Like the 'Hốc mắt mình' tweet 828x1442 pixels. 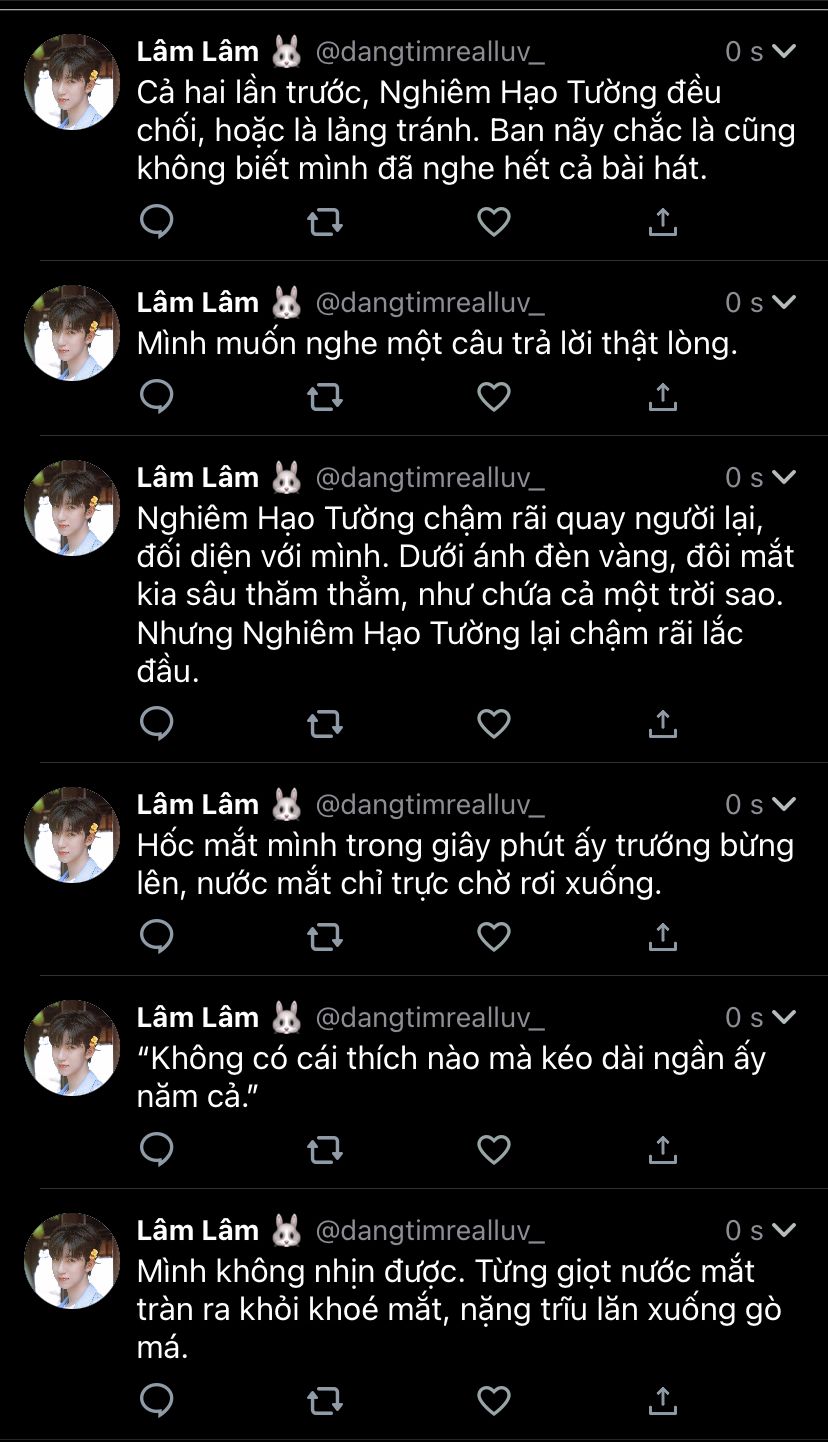click(493, 937)
